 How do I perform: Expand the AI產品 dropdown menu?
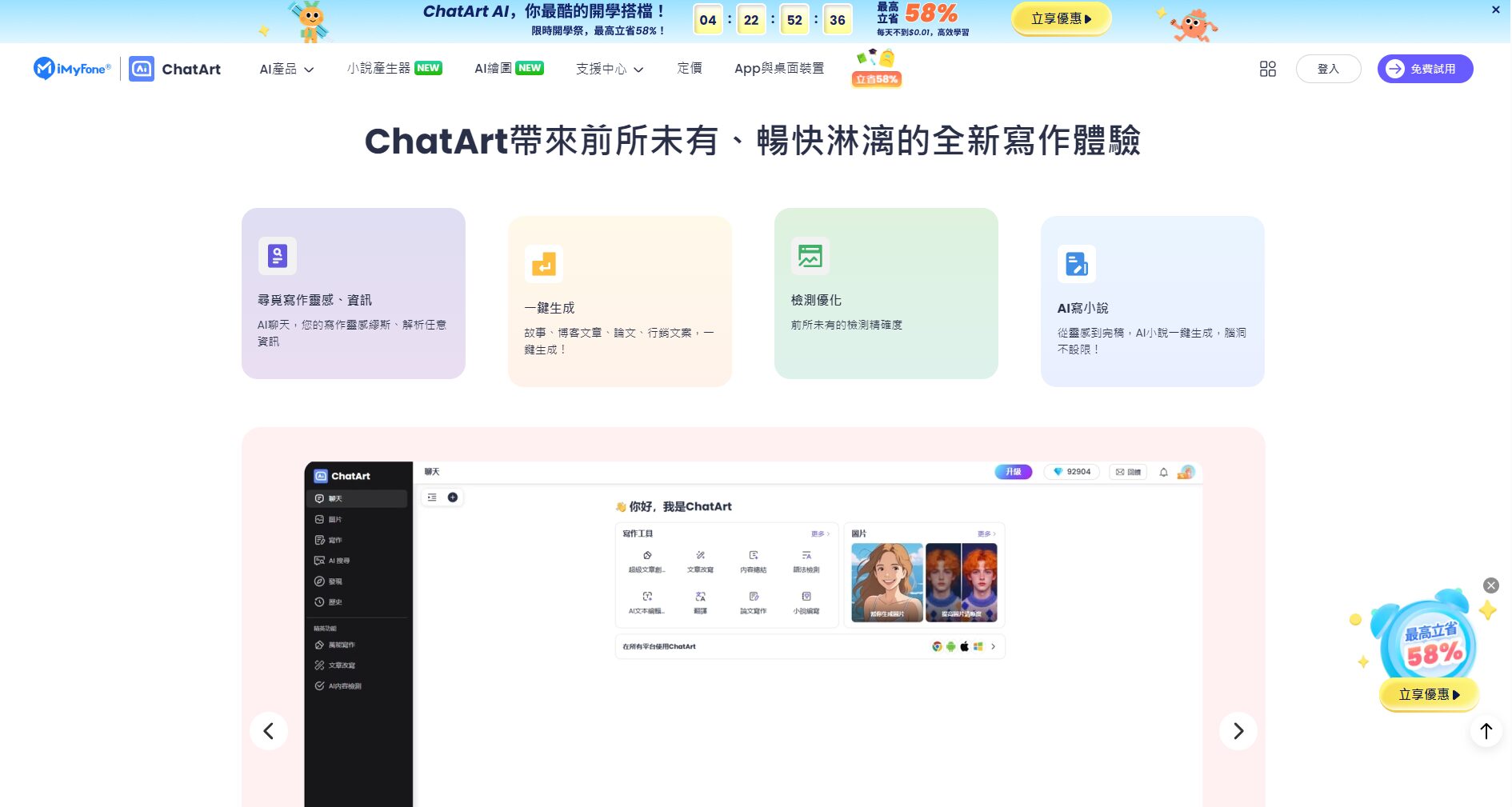(286, 69)
